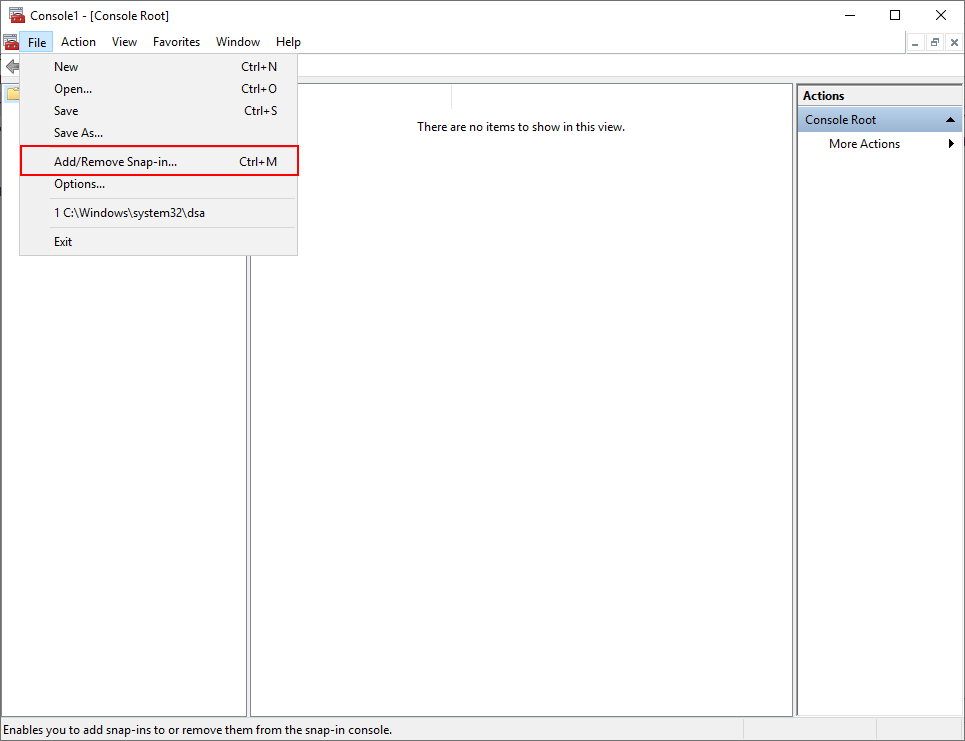965x741 pixels.
Task: Restore the inner console child window
Action: click(934, 42)
